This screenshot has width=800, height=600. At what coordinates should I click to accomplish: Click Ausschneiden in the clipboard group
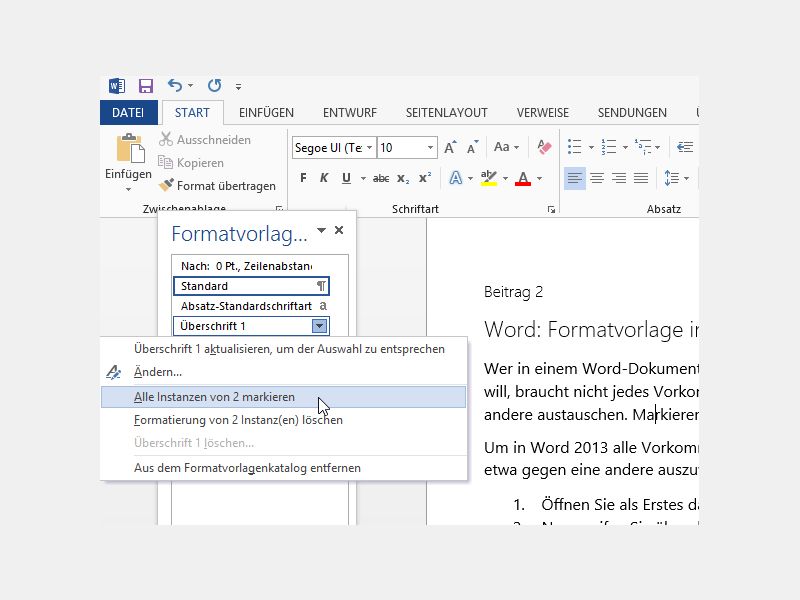pos(205,139)
